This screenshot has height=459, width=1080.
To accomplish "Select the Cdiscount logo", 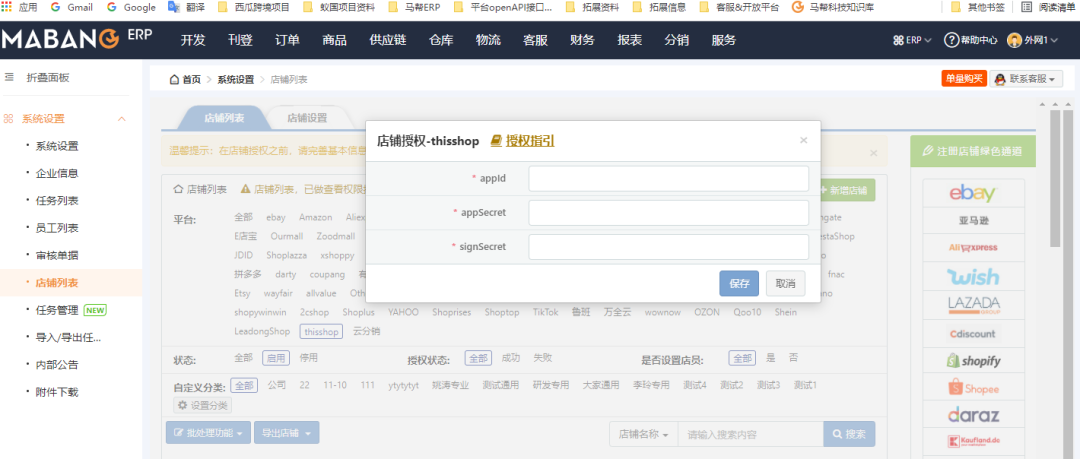I will click(973, 334).
